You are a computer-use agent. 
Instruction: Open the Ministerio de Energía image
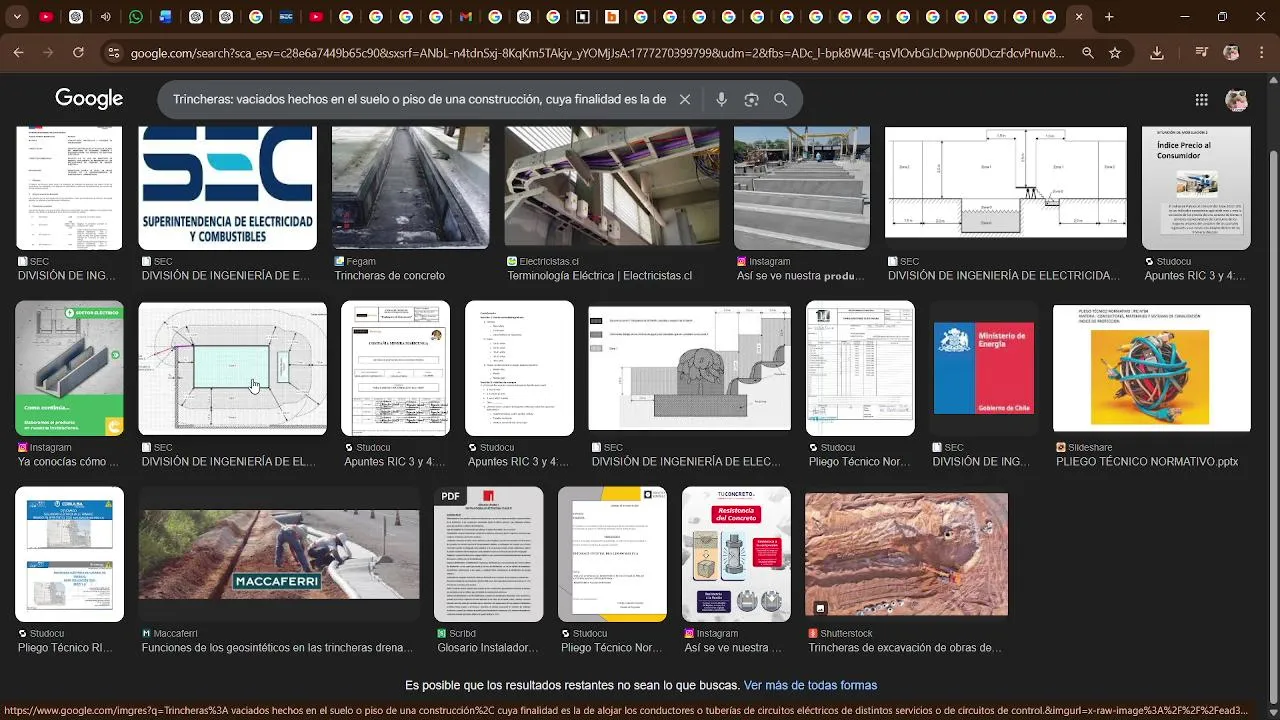(x=984, y=368)
